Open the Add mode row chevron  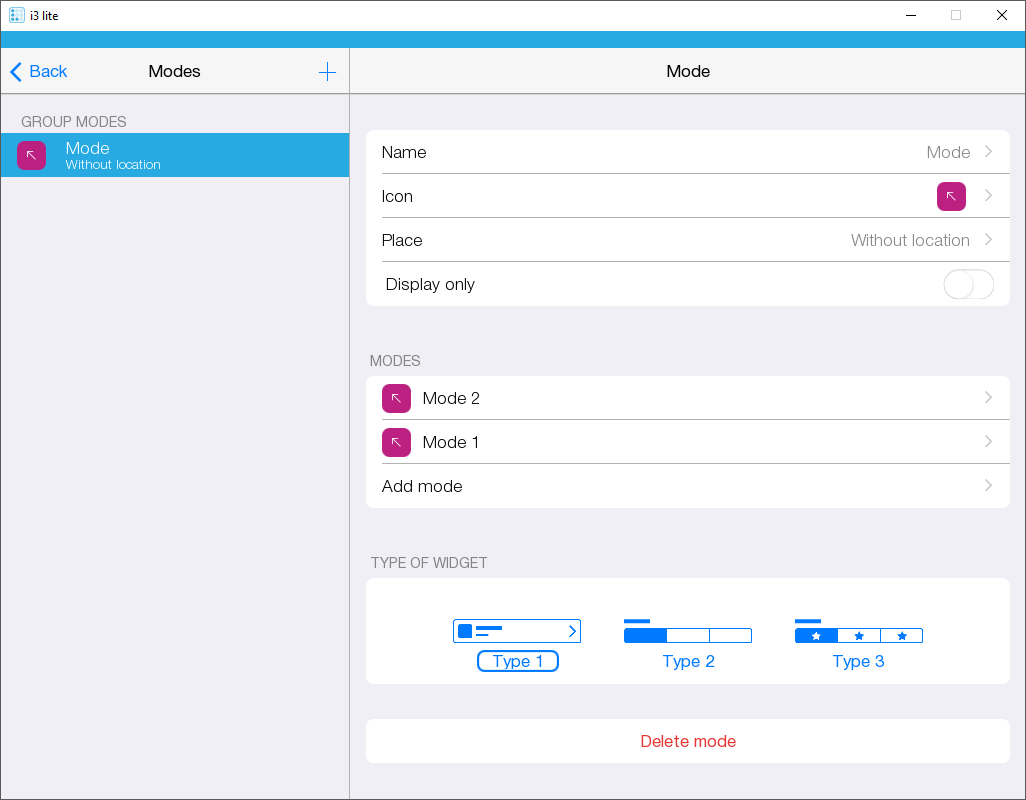point(988,486)
